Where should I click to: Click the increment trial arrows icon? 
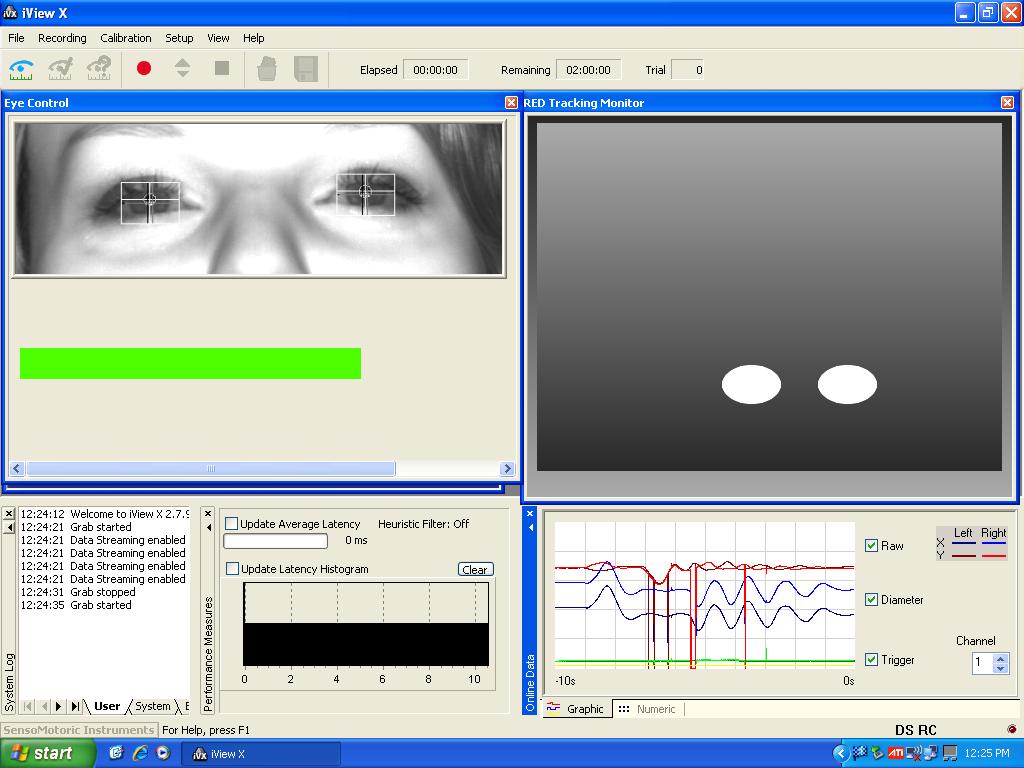[181, 68]
